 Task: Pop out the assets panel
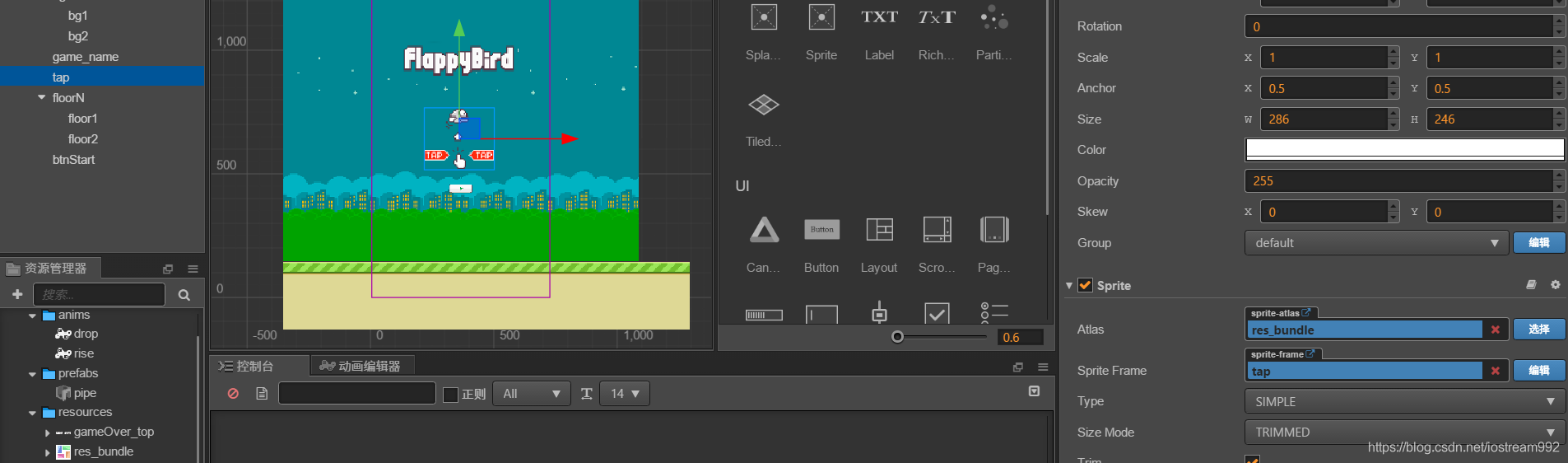pos(168,269)
